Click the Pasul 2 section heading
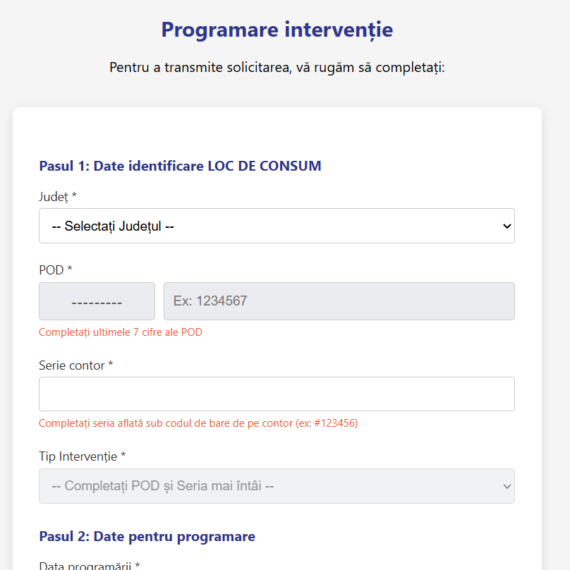This screenshot has width=570, height=570. (147, 537)
